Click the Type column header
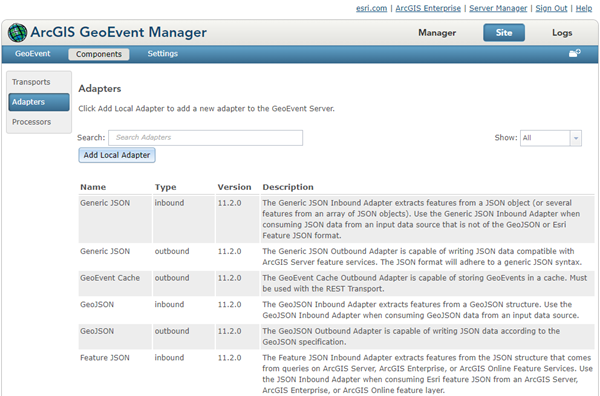Viewport: 600px width, 396px height. tap(165, 187)
